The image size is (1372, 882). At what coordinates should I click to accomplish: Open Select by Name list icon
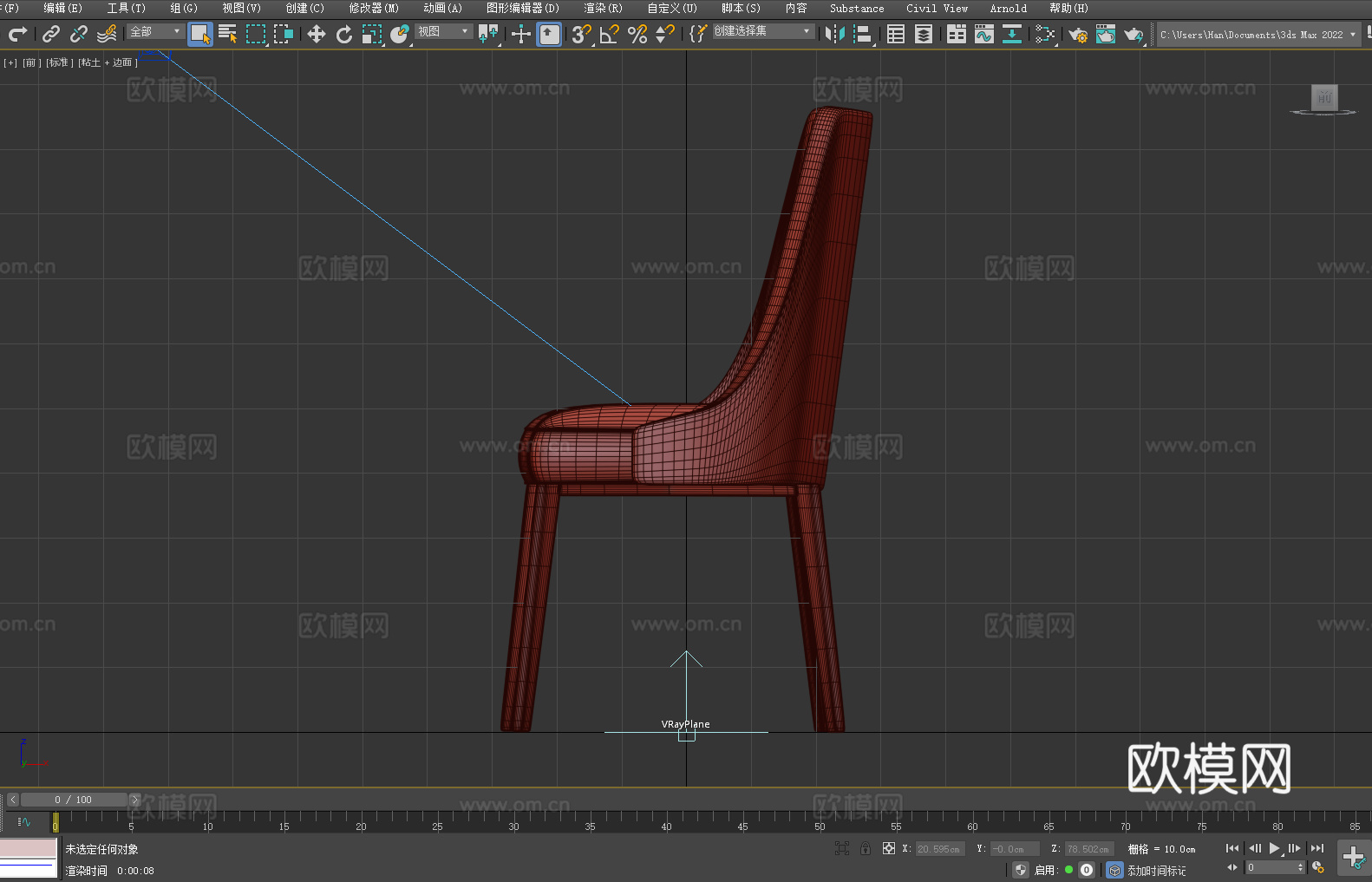pyautogui.click(x=228, y=34)
